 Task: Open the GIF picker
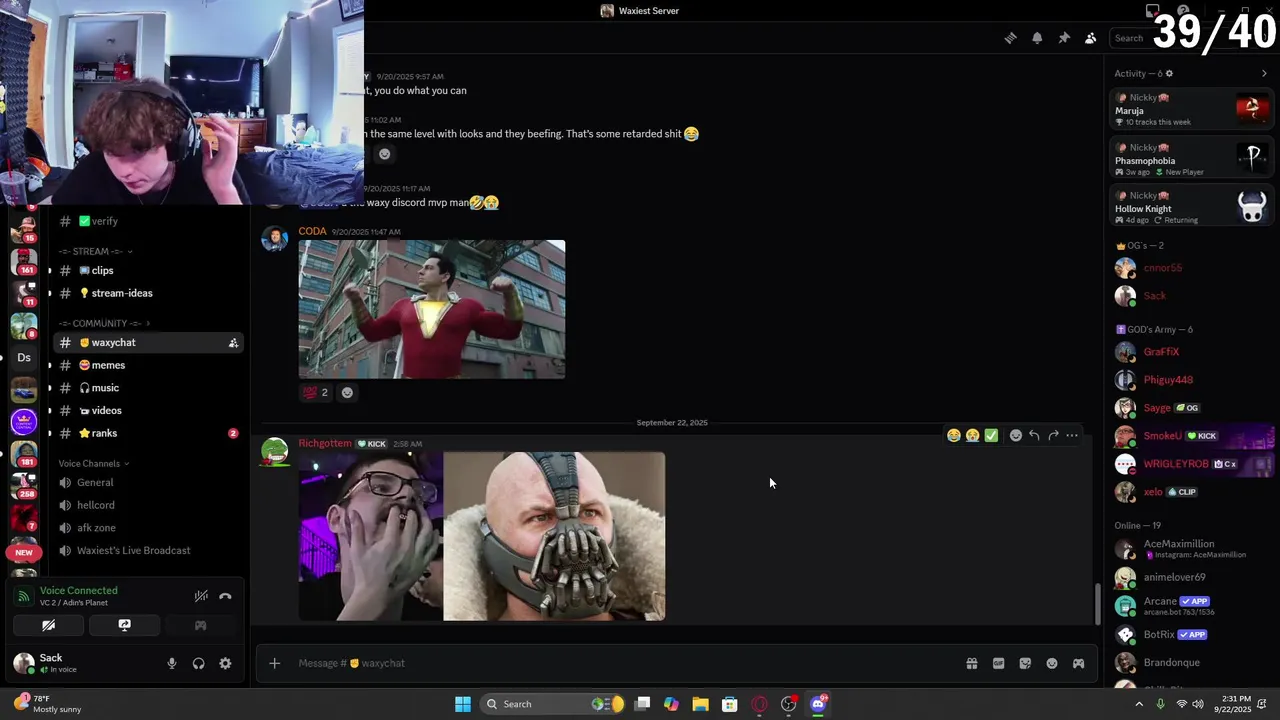pos(998,663)
